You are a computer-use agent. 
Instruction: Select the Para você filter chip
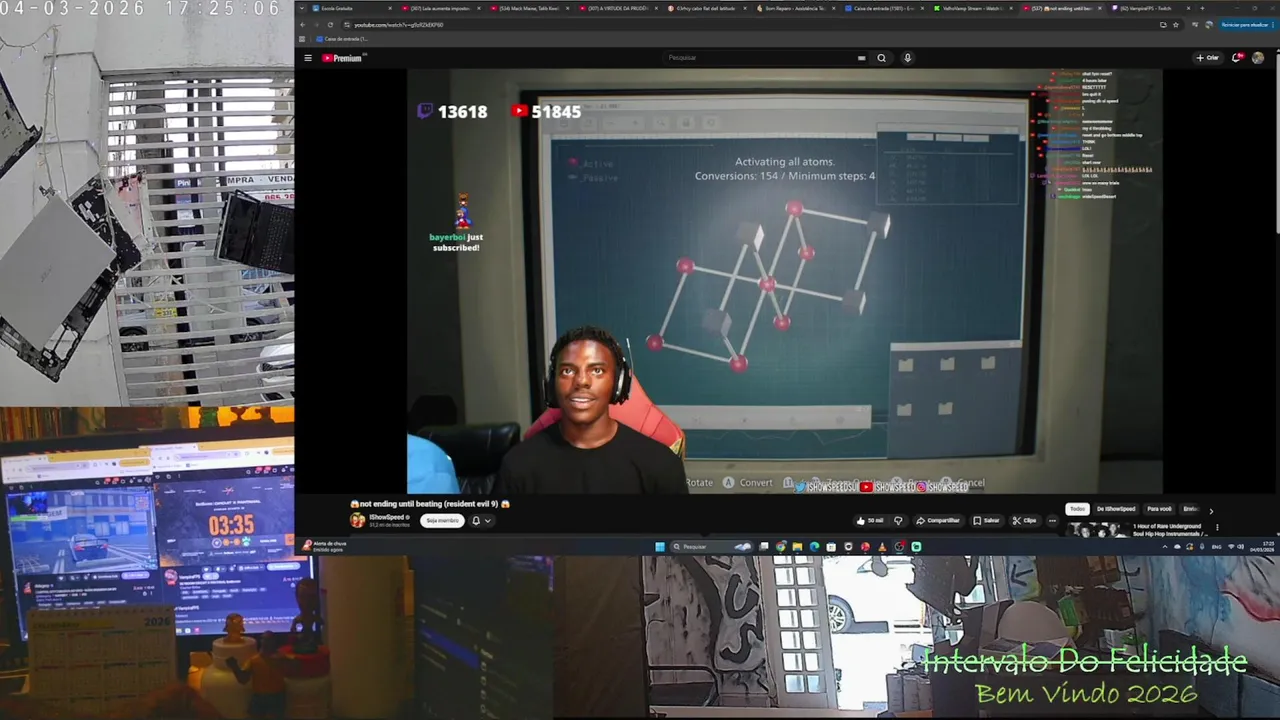click(1159, 509)
